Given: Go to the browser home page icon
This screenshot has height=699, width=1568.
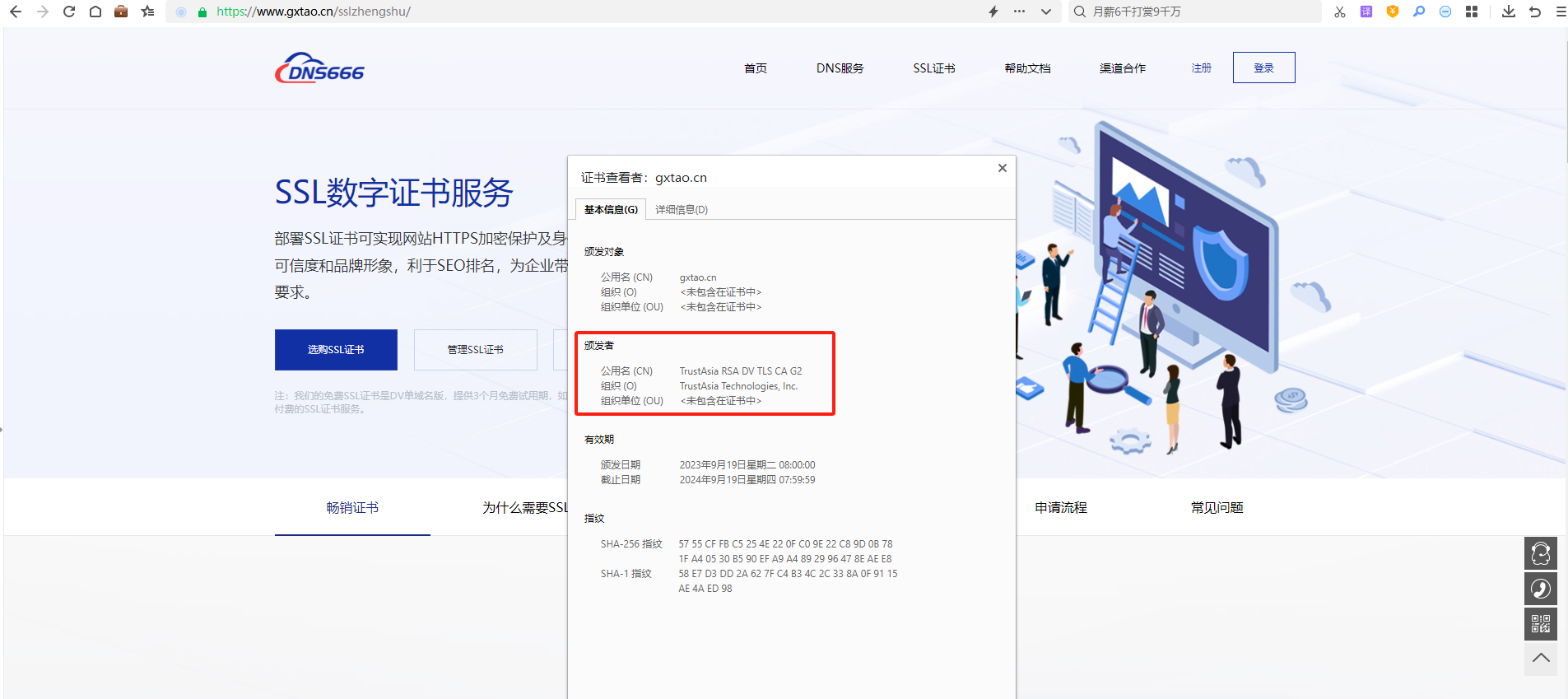Looking at the screenshot, I should 95,12.
